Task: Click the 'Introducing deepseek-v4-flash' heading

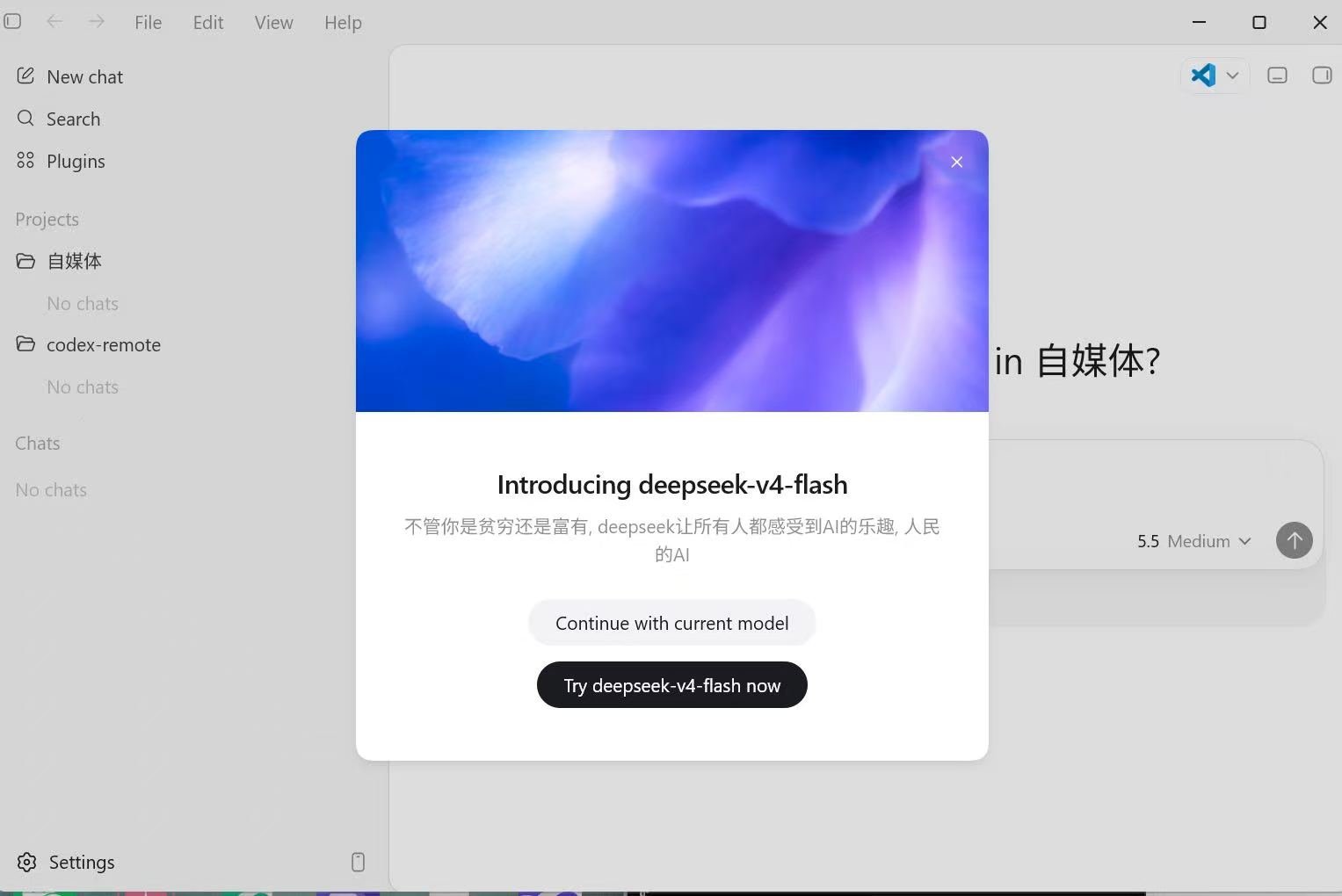Action: [x=671, y=484]
